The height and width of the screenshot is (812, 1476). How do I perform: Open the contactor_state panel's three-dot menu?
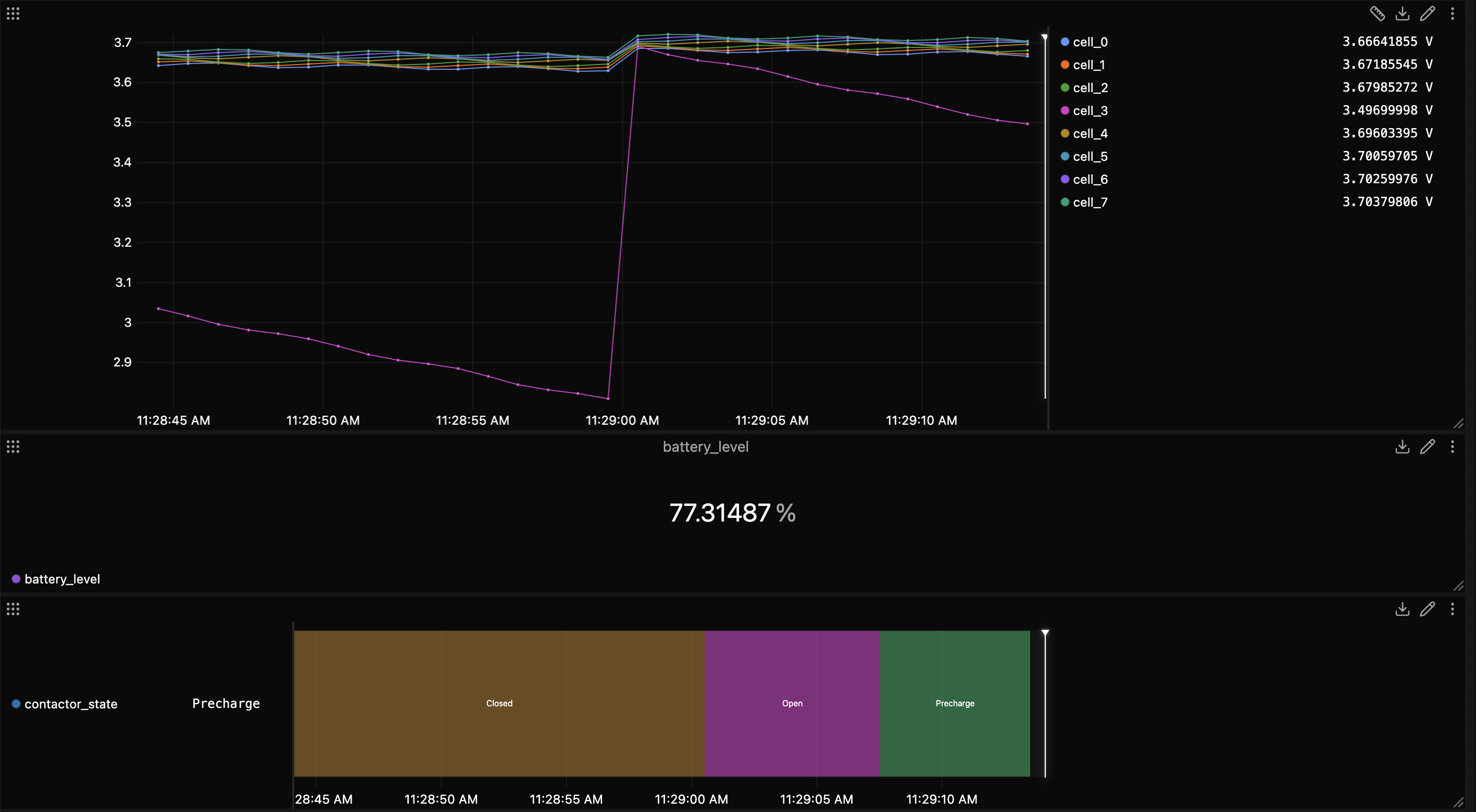(1453, 608)
